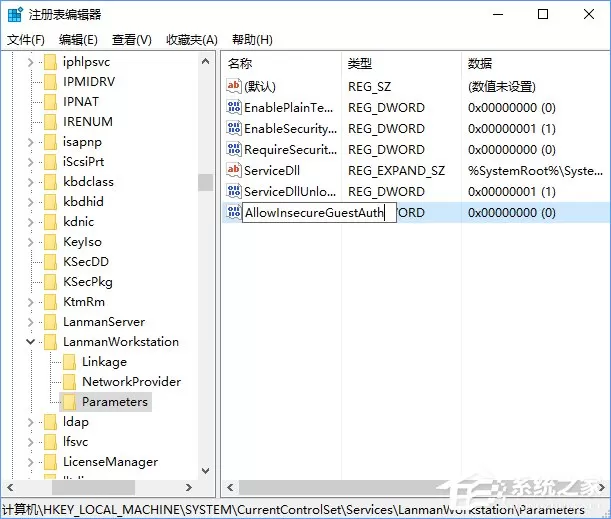Image resolution: width=611 pixels, height=519 pixels.
Task: Select the NetworkProvider folder icon
Action: (x=69, y=382)
